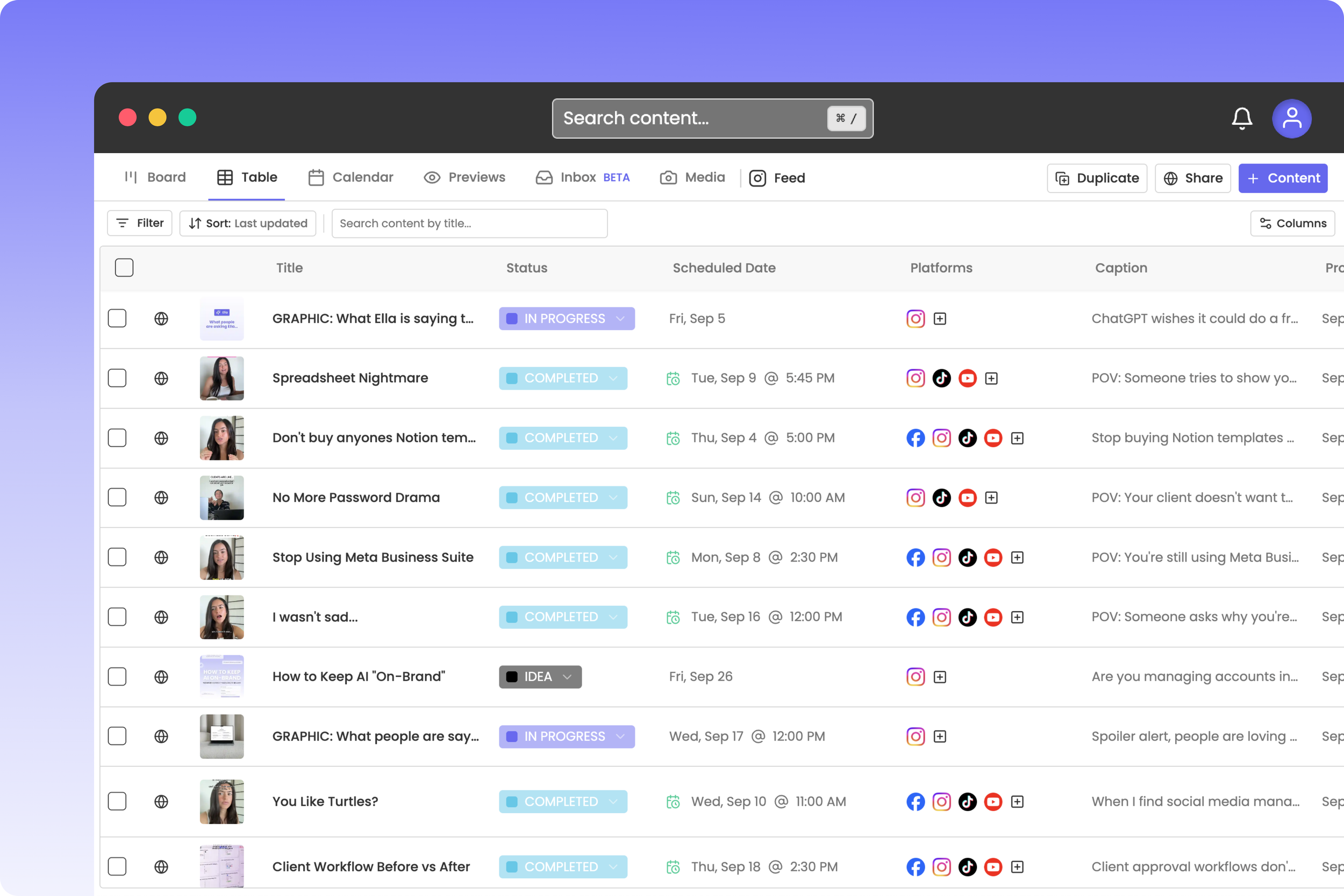Open the user profile avatar

[x=1291, y=118]
